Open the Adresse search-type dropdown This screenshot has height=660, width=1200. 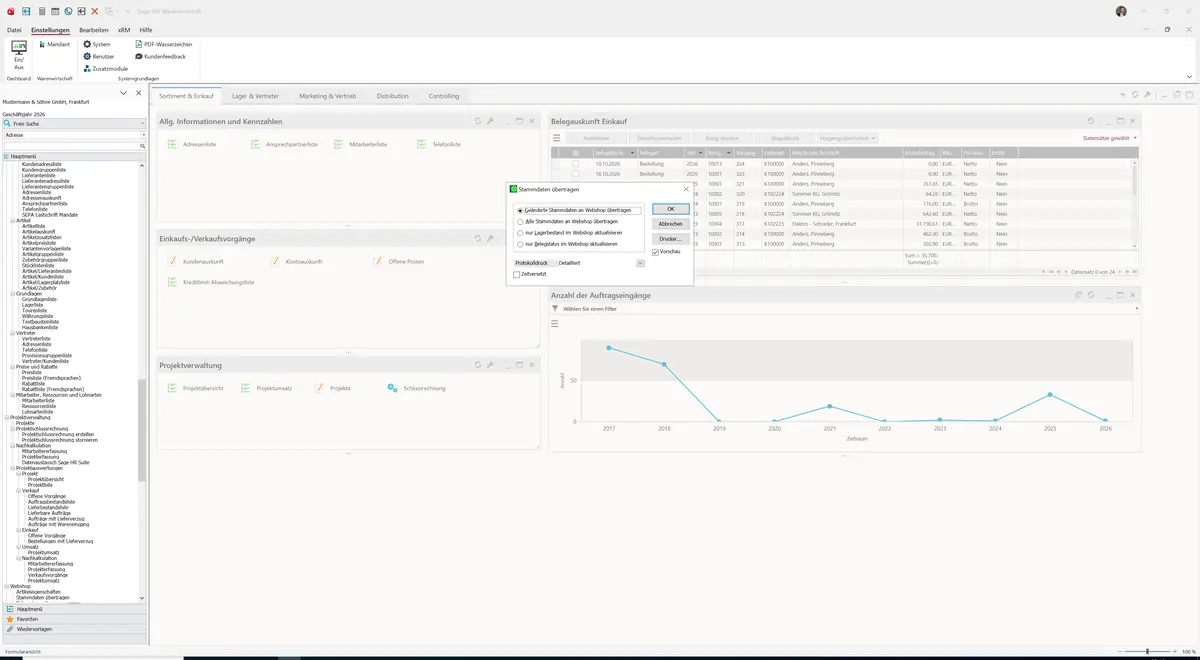point(74,134)
